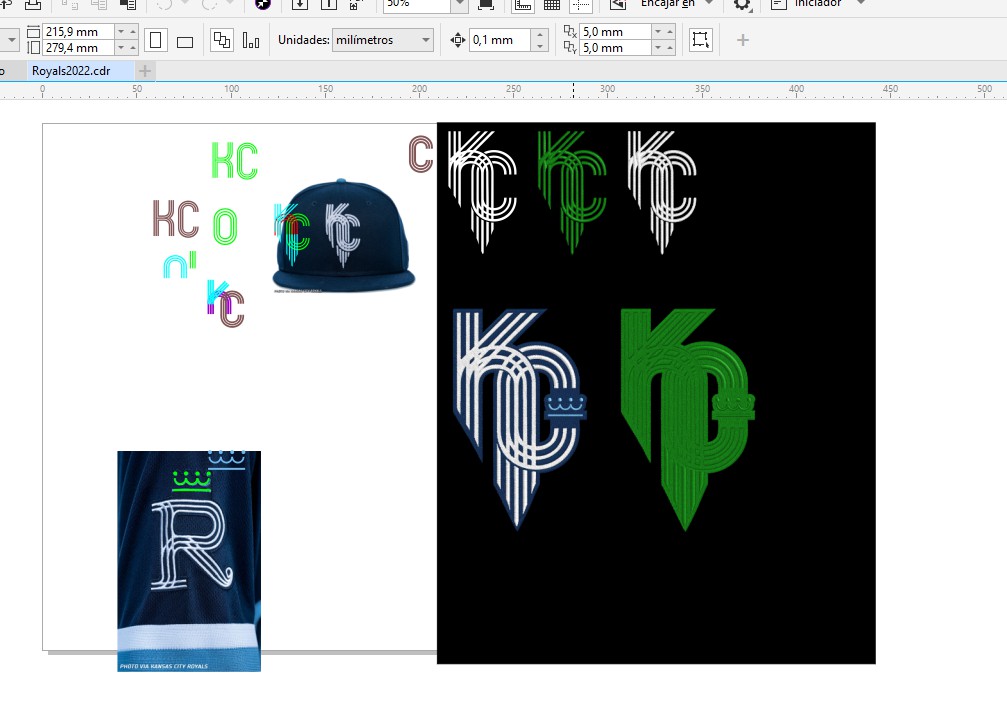Viewport: 1007px width, 707px height.
Task: Click the Publish to PDF icon
Action: coord(356,4)
